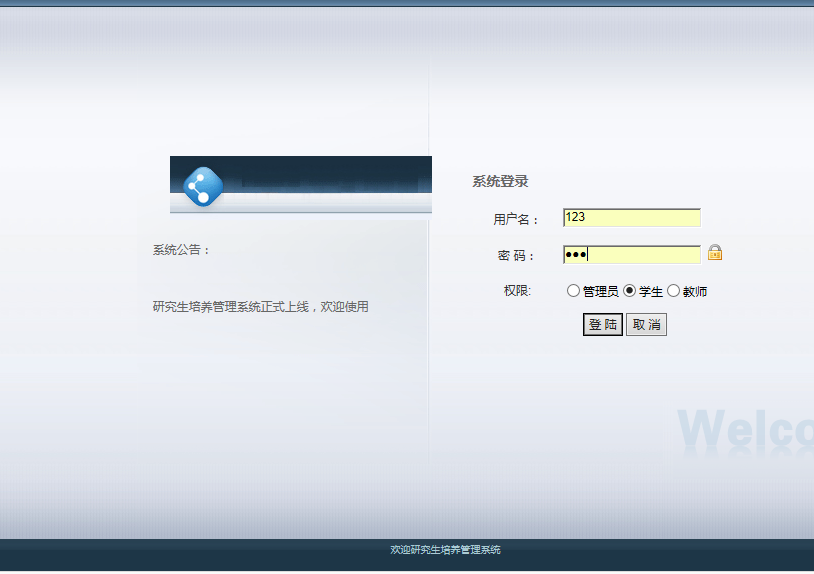Select the 教师 radio button
This screenshot has width=814, height=574.
click(673, 291)
